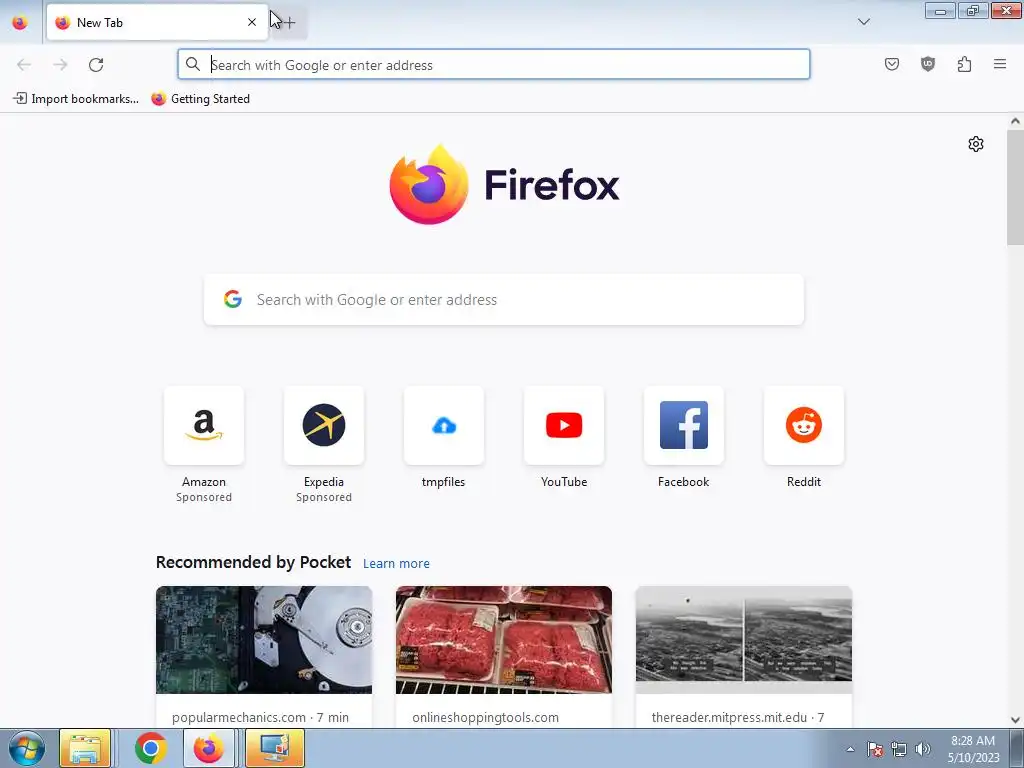Open the new tab personalize gear icon
Screen dimensions: 1024x768
pos(976,144)
